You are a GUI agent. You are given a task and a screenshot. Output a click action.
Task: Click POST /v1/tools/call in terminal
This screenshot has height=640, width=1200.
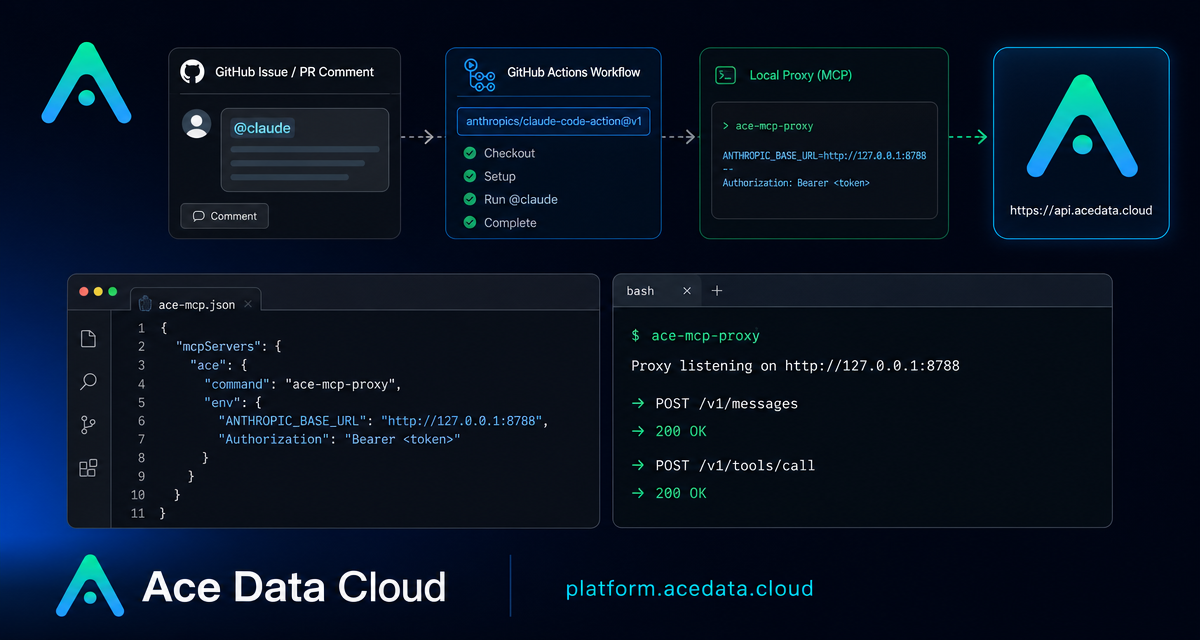[x=735, y=466]
